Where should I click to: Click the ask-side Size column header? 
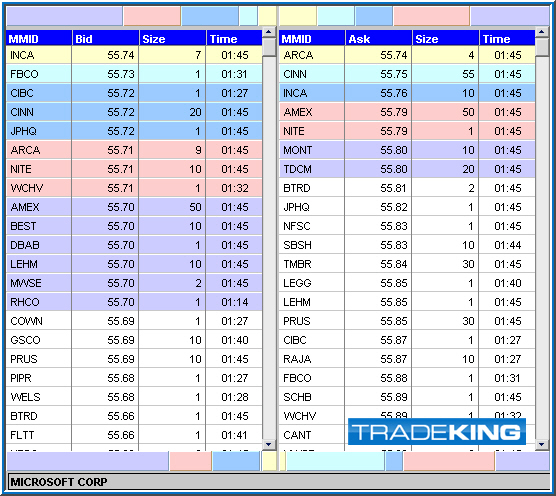pos(445,38)
